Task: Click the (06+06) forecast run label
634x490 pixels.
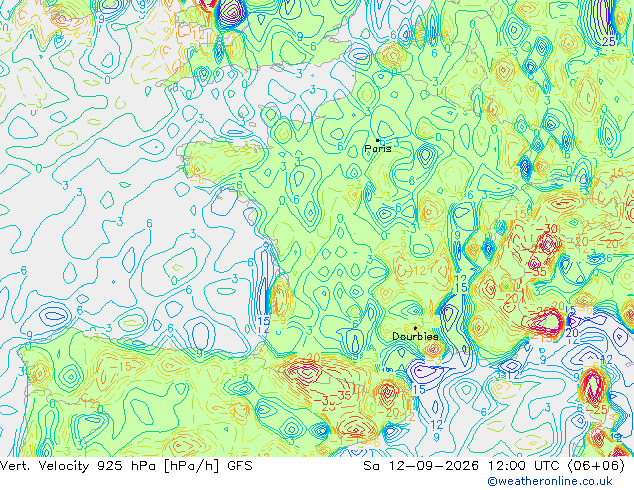Action: point(596,466)
